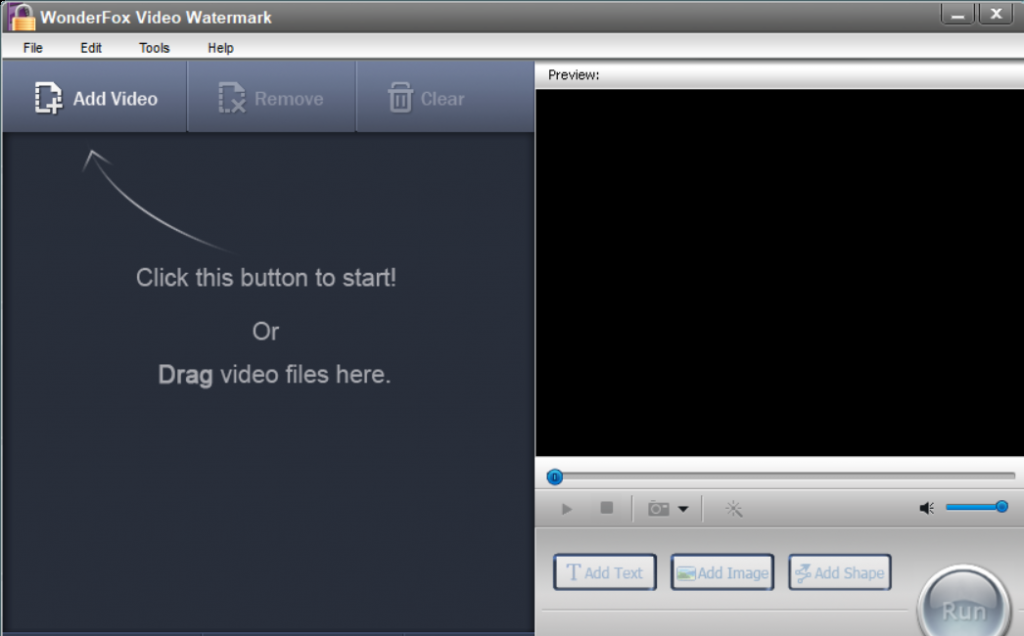Play the video preview

tap(566, 509)
